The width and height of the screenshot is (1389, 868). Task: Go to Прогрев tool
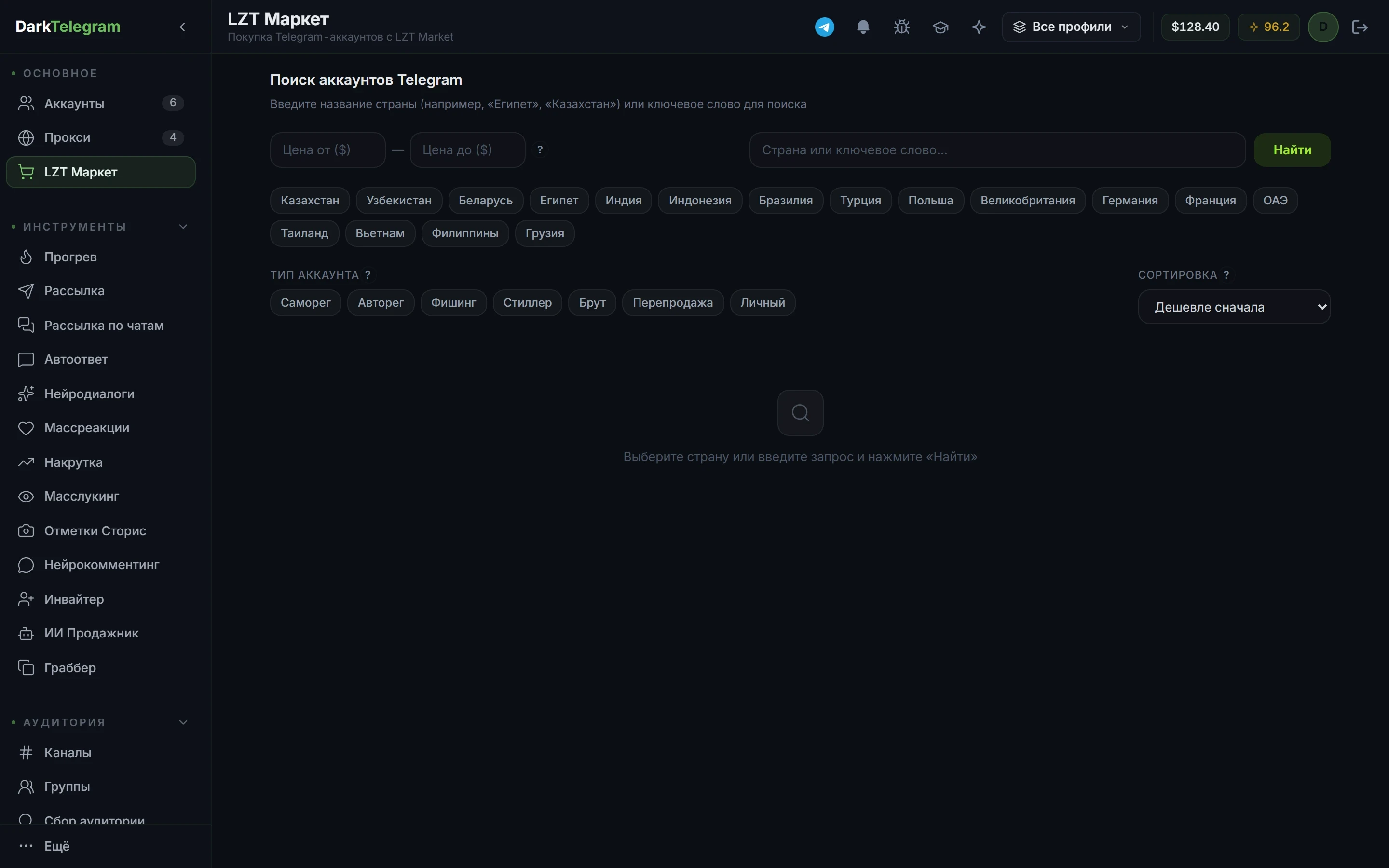point(100,257)
